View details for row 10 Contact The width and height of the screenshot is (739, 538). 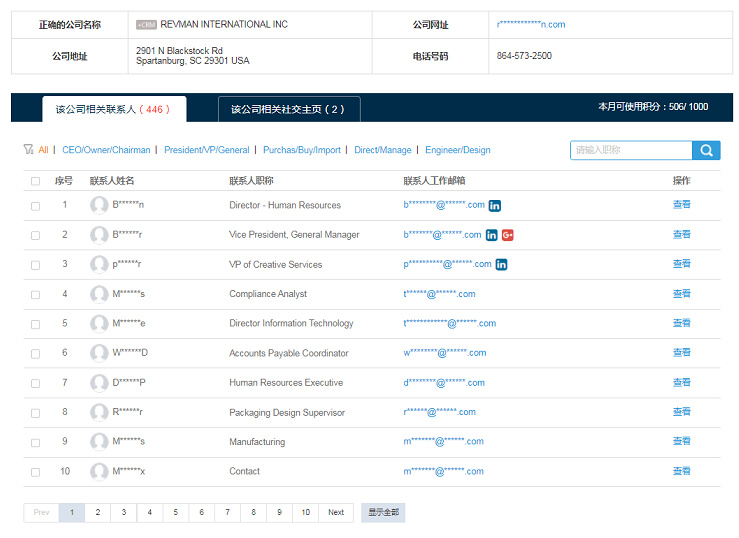point(682,471)
